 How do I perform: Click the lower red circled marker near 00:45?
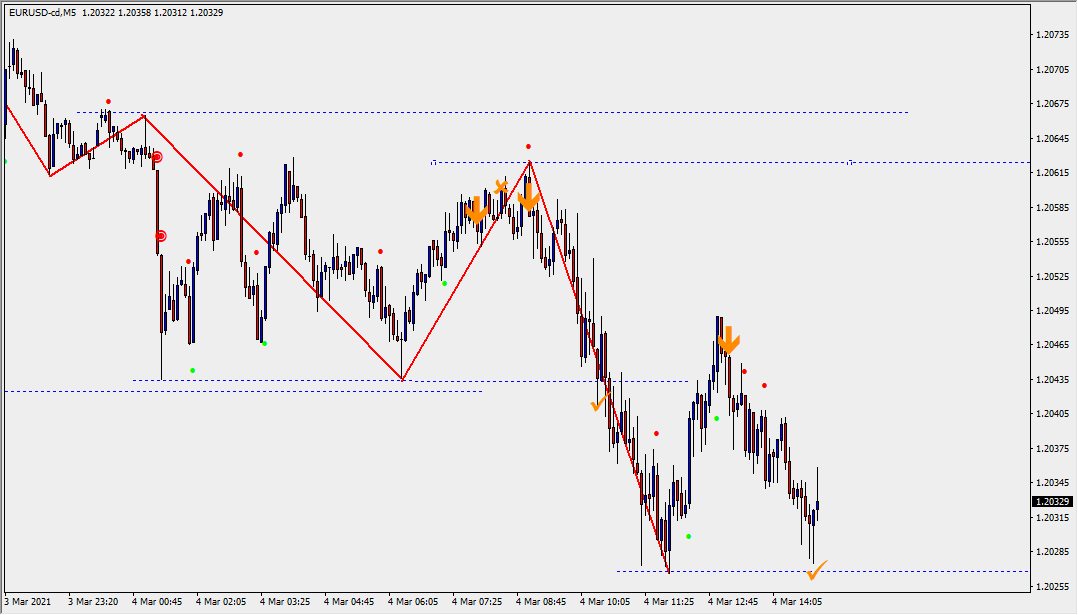(161, 236)
